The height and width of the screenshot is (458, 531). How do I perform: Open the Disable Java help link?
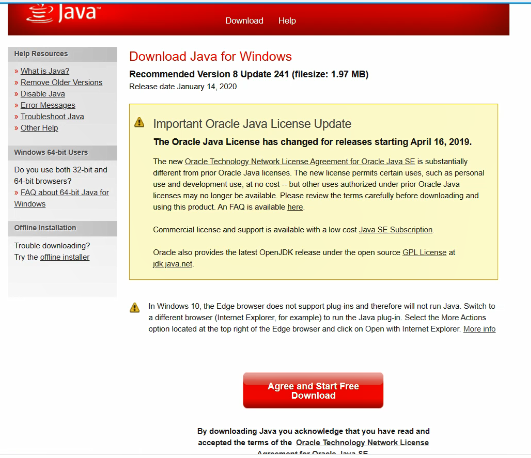(43, 94)
